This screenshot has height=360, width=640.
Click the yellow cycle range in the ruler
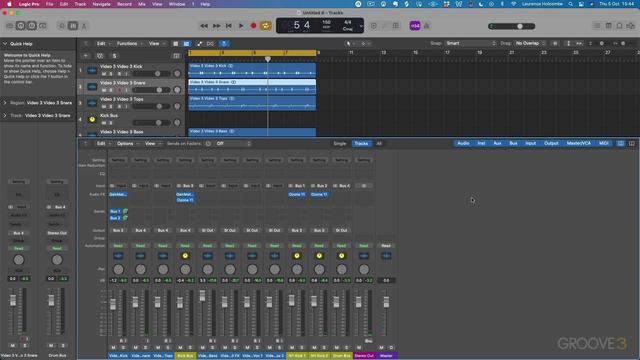click(x=252, y=53)
